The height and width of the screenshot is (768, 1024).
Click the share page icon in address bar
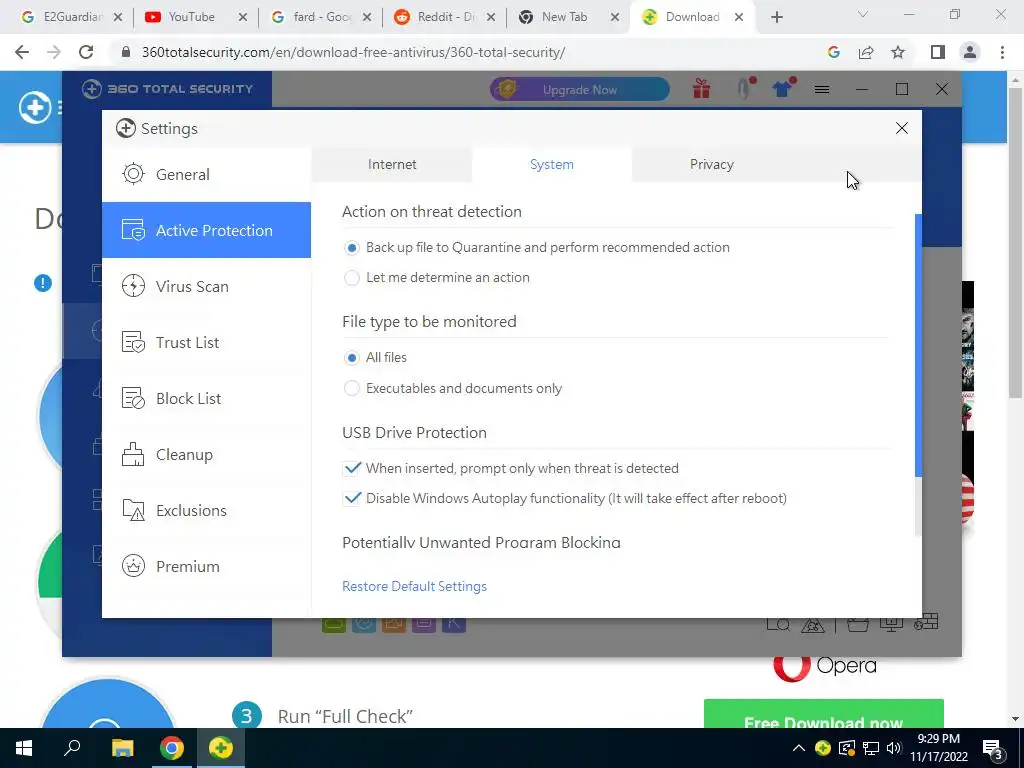pos(866,52)
